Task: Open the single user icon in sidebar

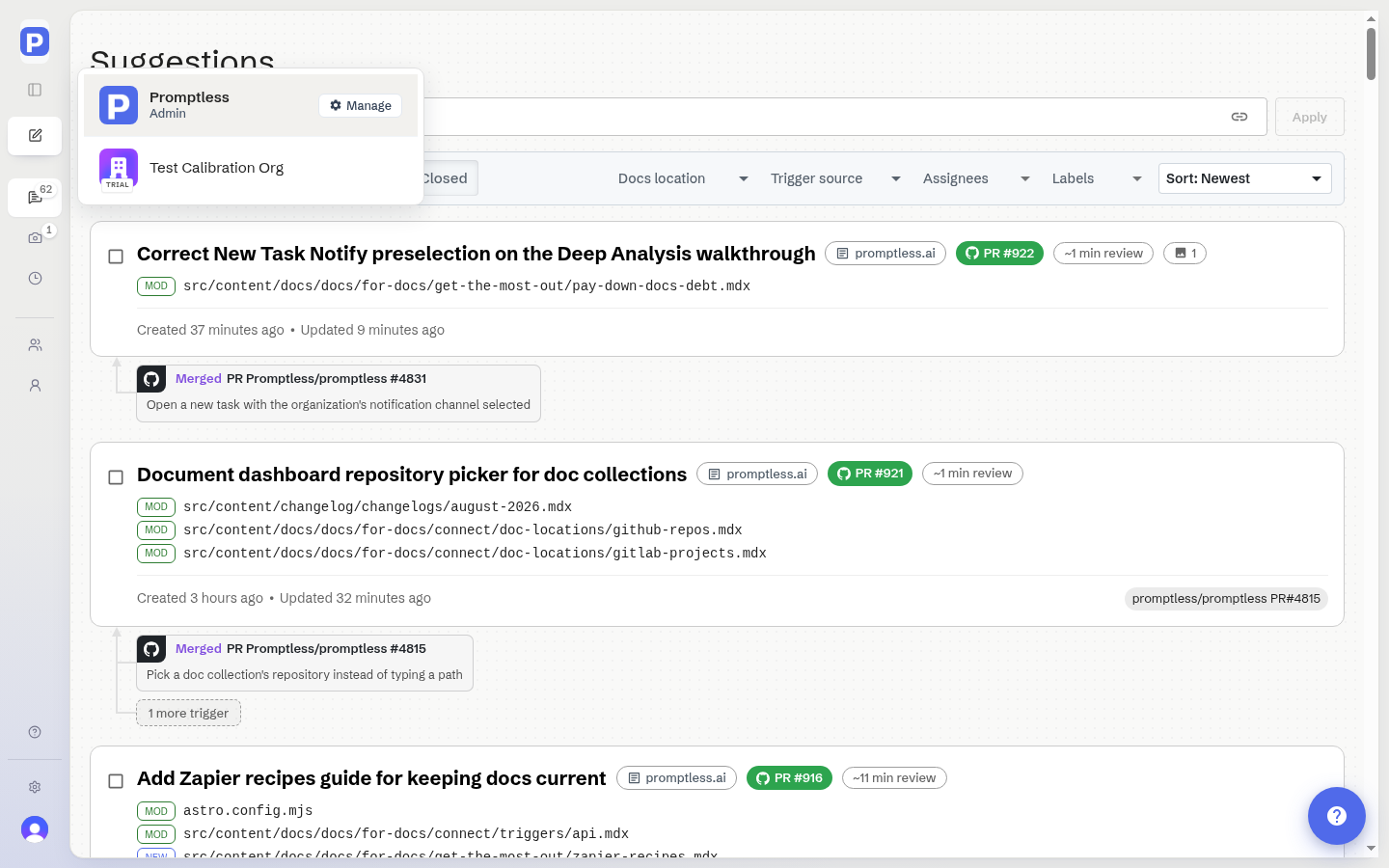Action: (35, 385)
